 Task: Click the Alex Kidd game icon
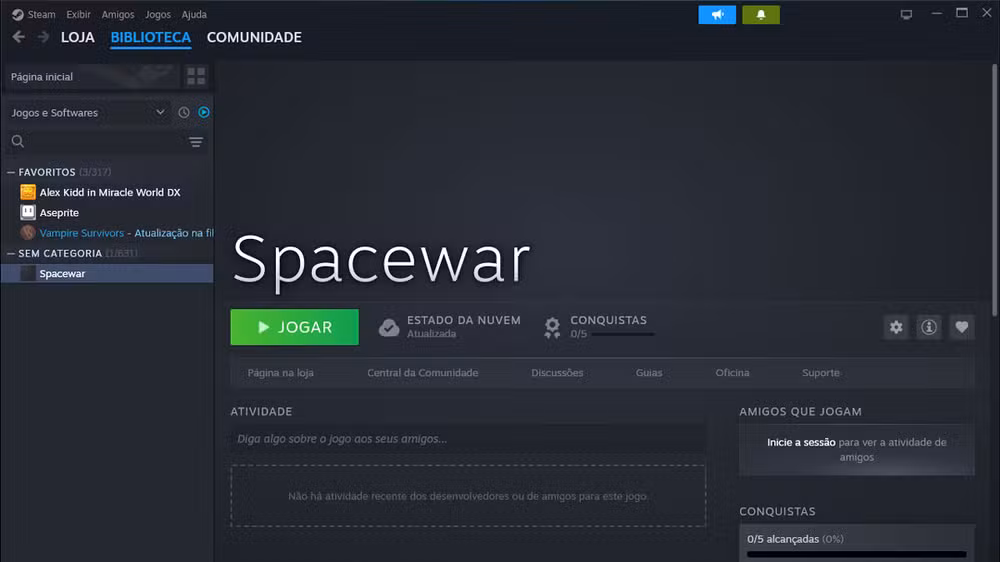coord(27,192)
